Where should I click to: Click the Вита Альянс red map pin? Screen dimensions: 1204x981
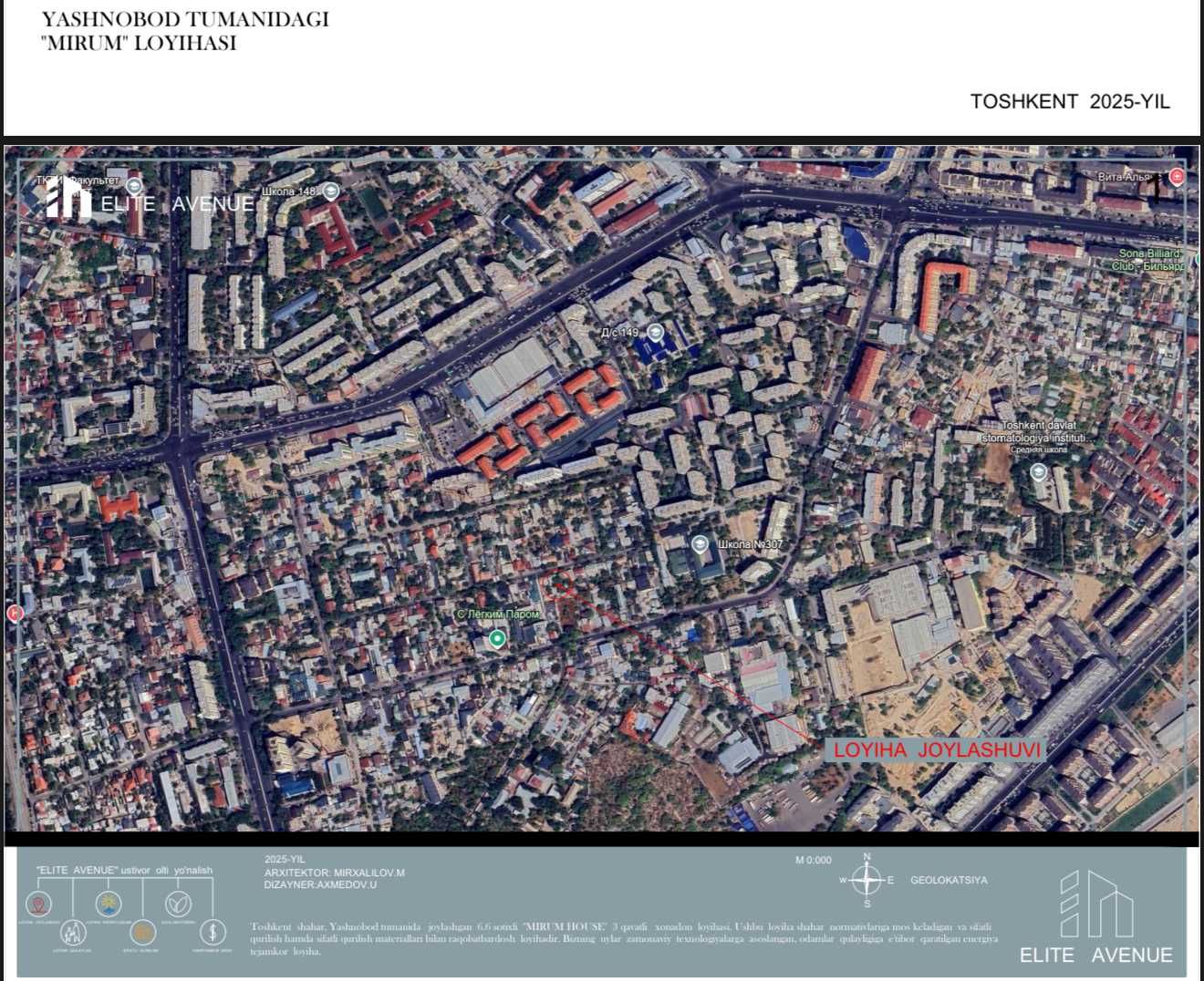[1178, 176]
